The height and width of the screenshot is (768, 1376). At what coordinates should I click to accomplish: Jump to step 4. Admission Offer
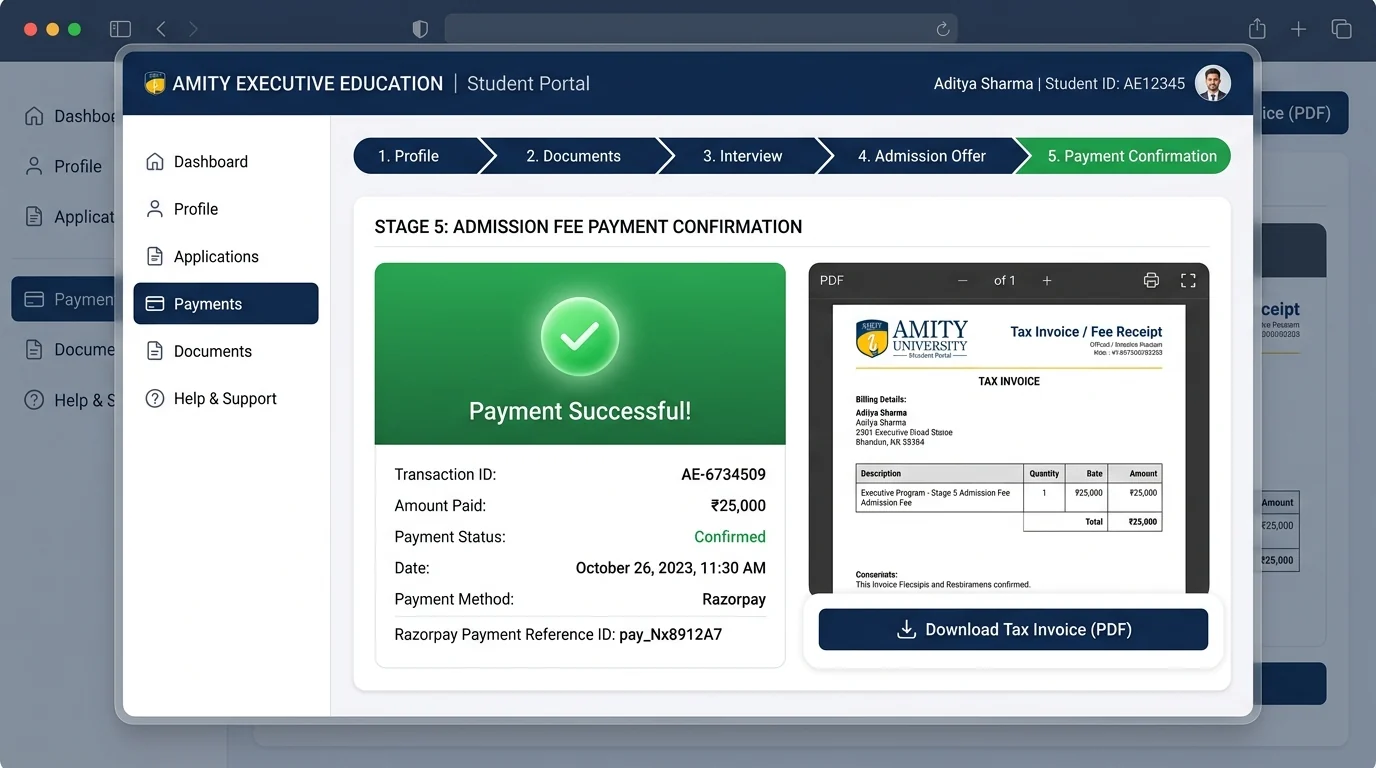pyautogui.click(x=922, y=156)
